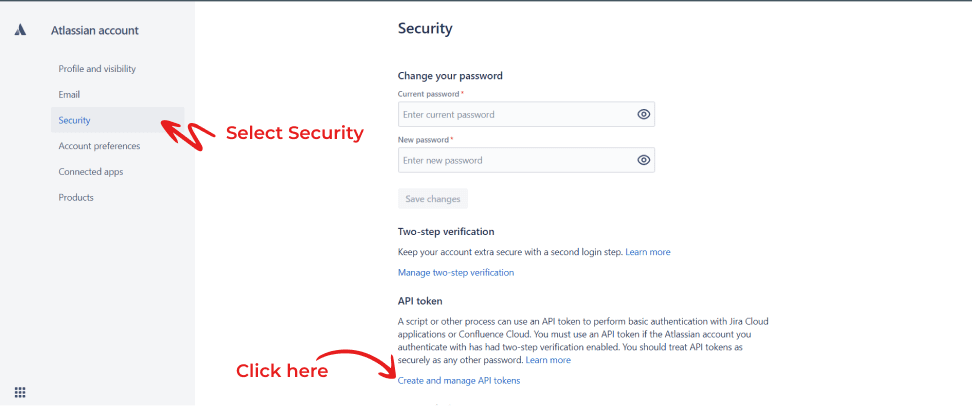Click the Atlassian account heading
Image resolution: width=972 pixels, height=410 pixels.
[95, 30]
